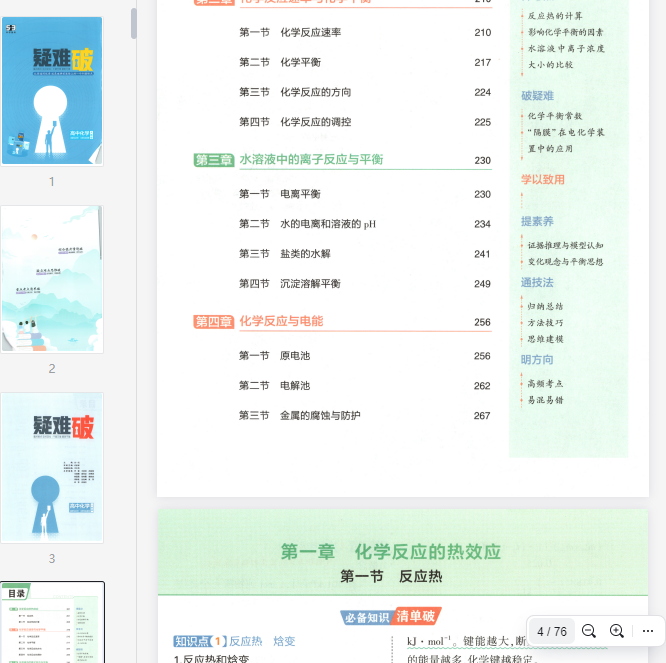Open page 1 cover thumbnail
The height and width of the screenshot is (663, 666).
click(x=52, y=91)
